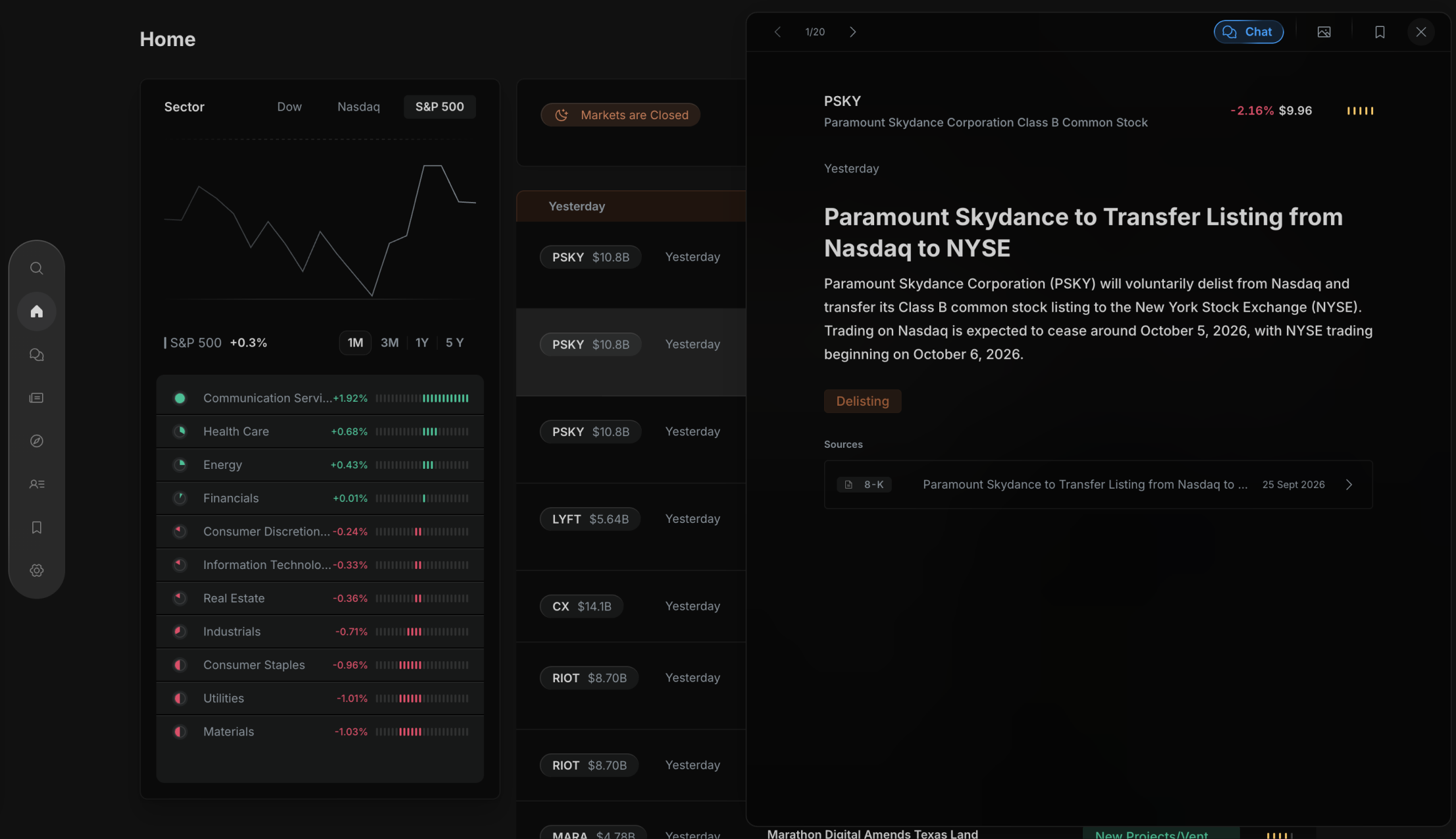Select the Sector tab
The width and height of the screenshot is (1456, 839).
coord(184,107)
